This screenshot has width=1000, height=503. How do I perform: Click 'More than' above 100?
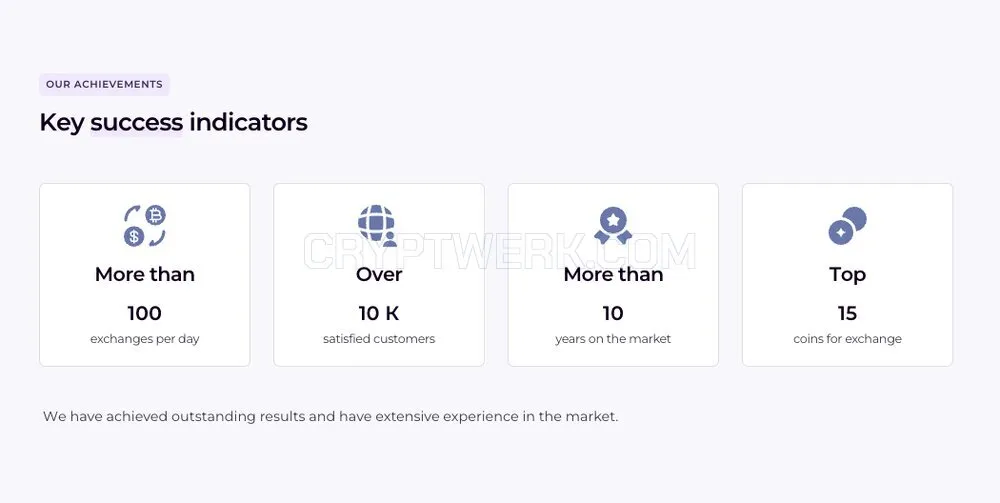click(145, 274)
